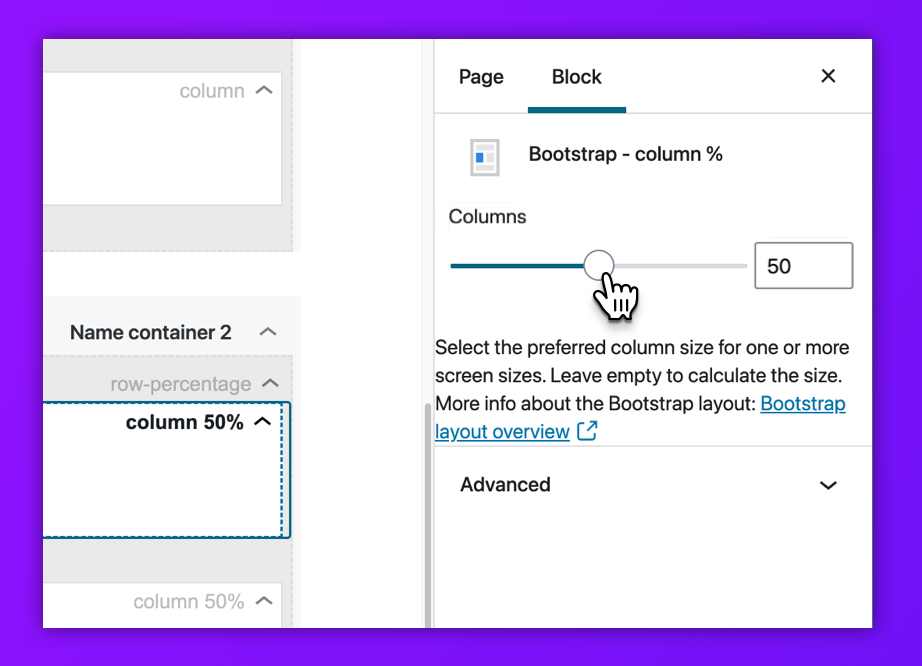Image resolution: width=922 pixels, height=666 pixels.
Task: Click the external link icon after overview
Action: point(587,431)
